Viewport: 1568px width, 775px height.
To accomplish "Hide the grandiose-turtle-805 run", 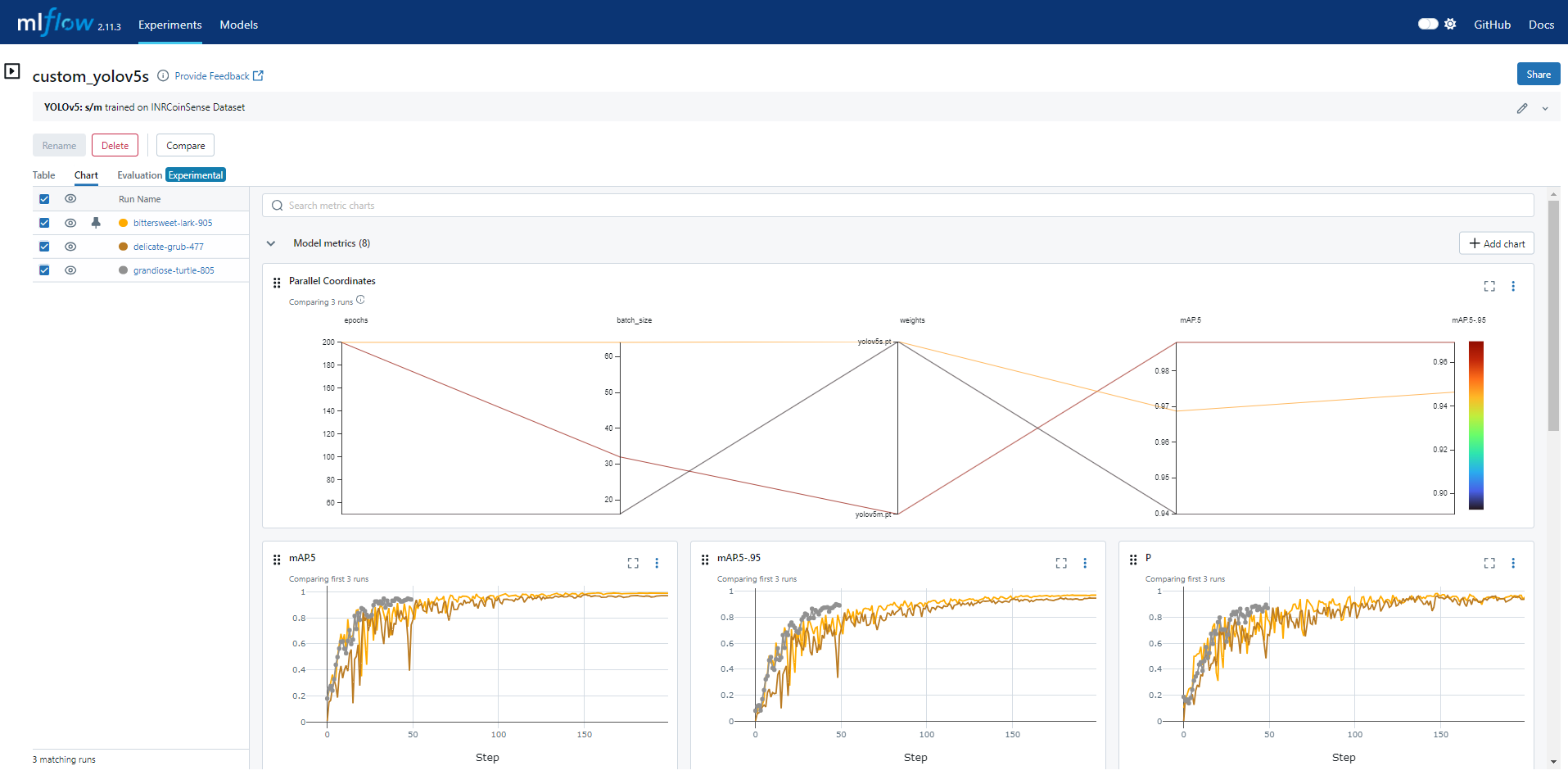I will [70, 270].
